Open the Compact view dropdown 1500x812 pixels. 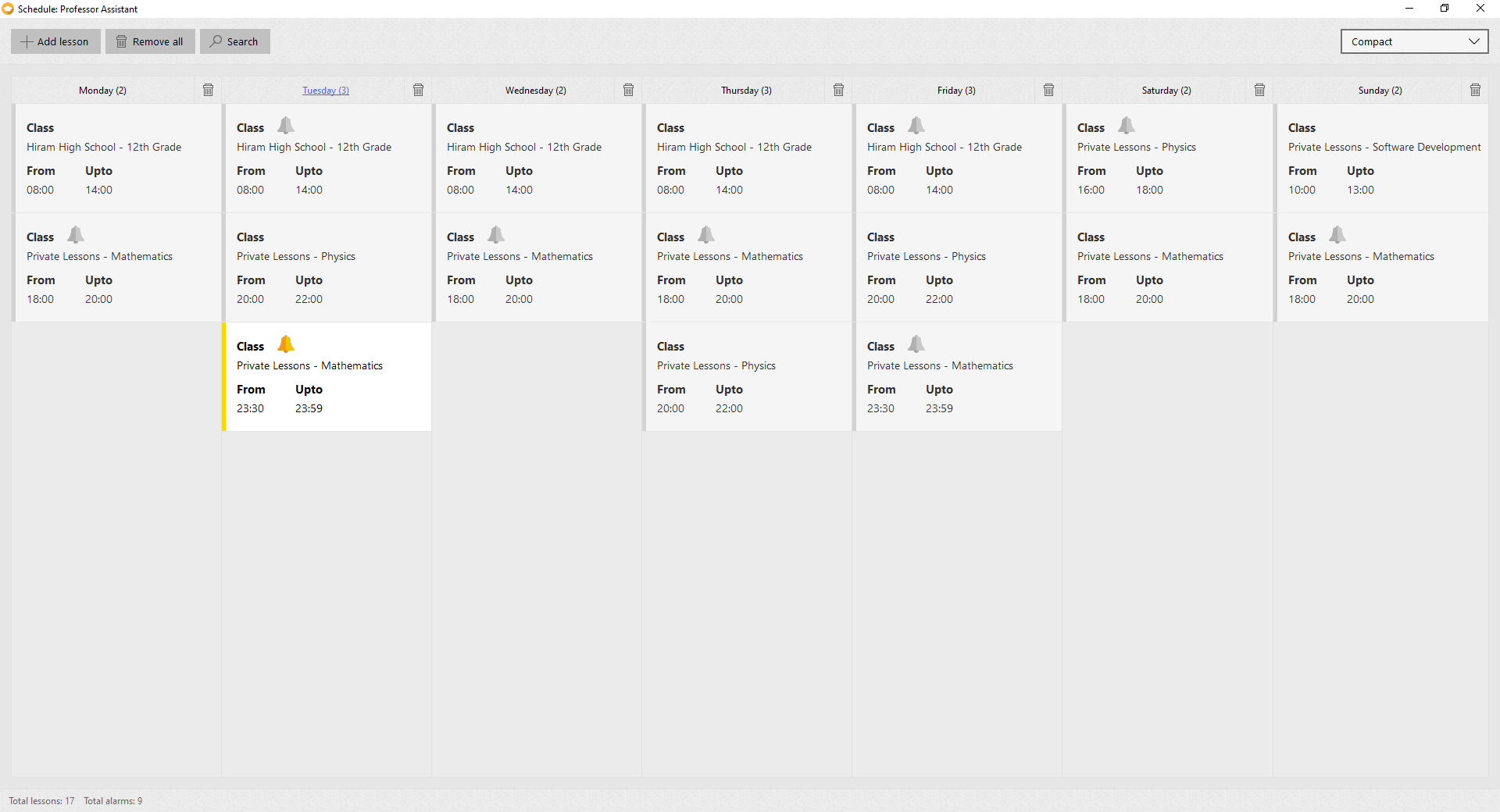(1414, 41)
